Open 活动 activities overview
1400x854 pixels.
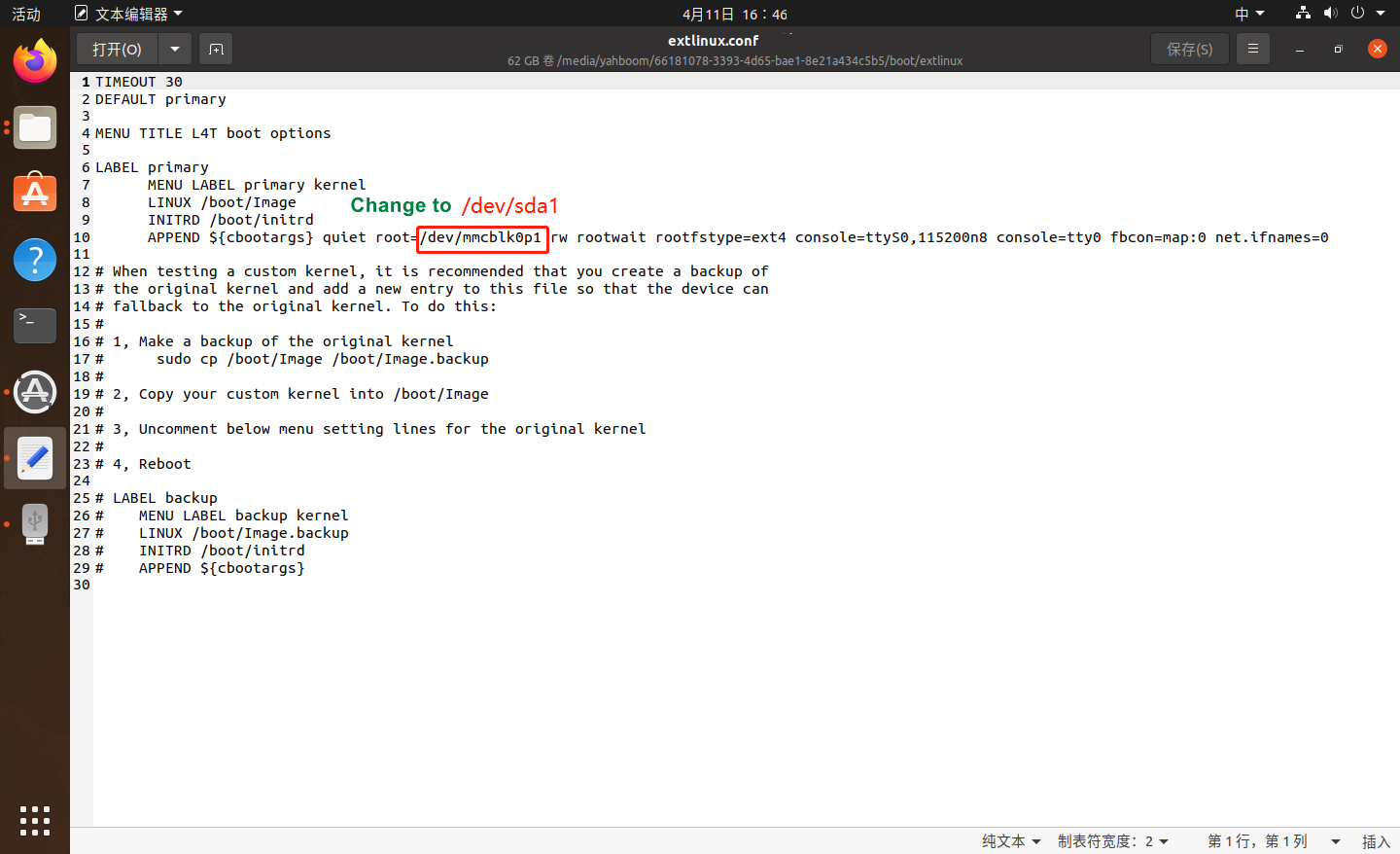point(26,14)
